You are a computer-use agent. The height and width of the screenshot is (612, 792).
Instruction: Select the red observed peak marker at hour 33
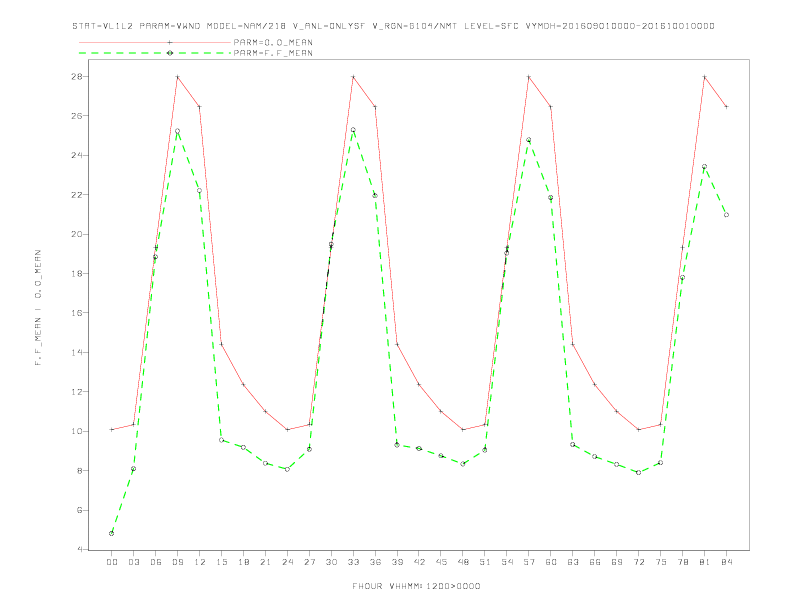[x=353, y=77]
